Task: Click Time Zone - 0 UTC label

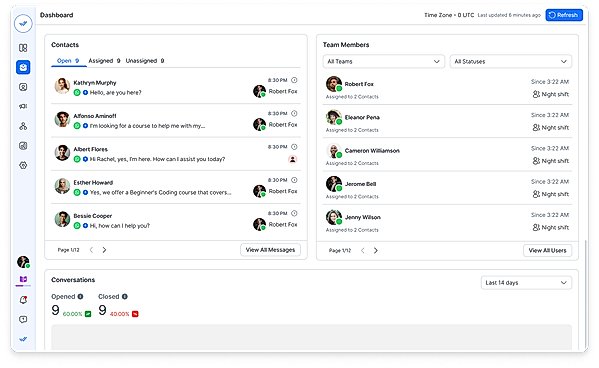Action: tap(449, 15)
